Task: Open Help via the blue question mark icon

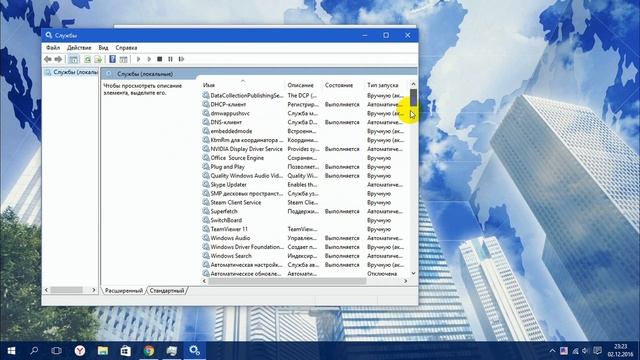Action: pyautogui.click(x=112, y=59)
